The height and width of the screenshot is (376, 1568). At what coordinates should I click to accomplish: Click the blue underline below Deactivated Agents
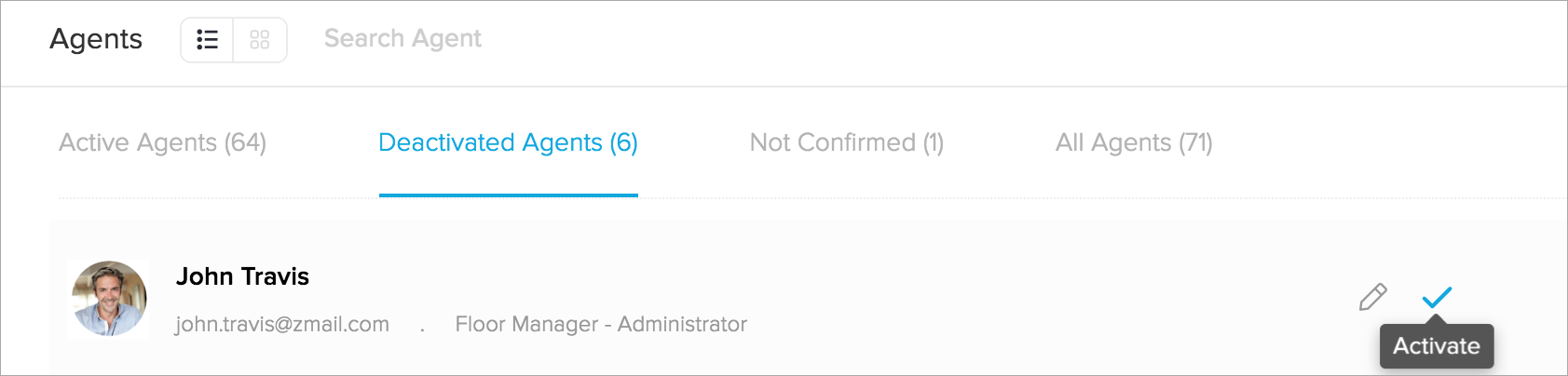point(508,195)
